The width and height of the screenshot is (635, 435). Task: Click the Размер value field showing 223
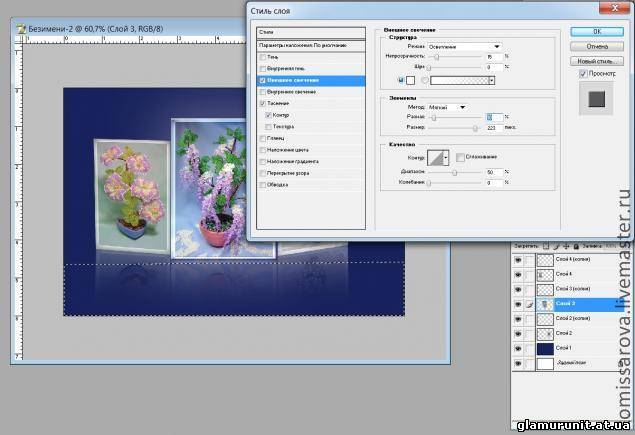pyautogui.click(x=494, y=128)
